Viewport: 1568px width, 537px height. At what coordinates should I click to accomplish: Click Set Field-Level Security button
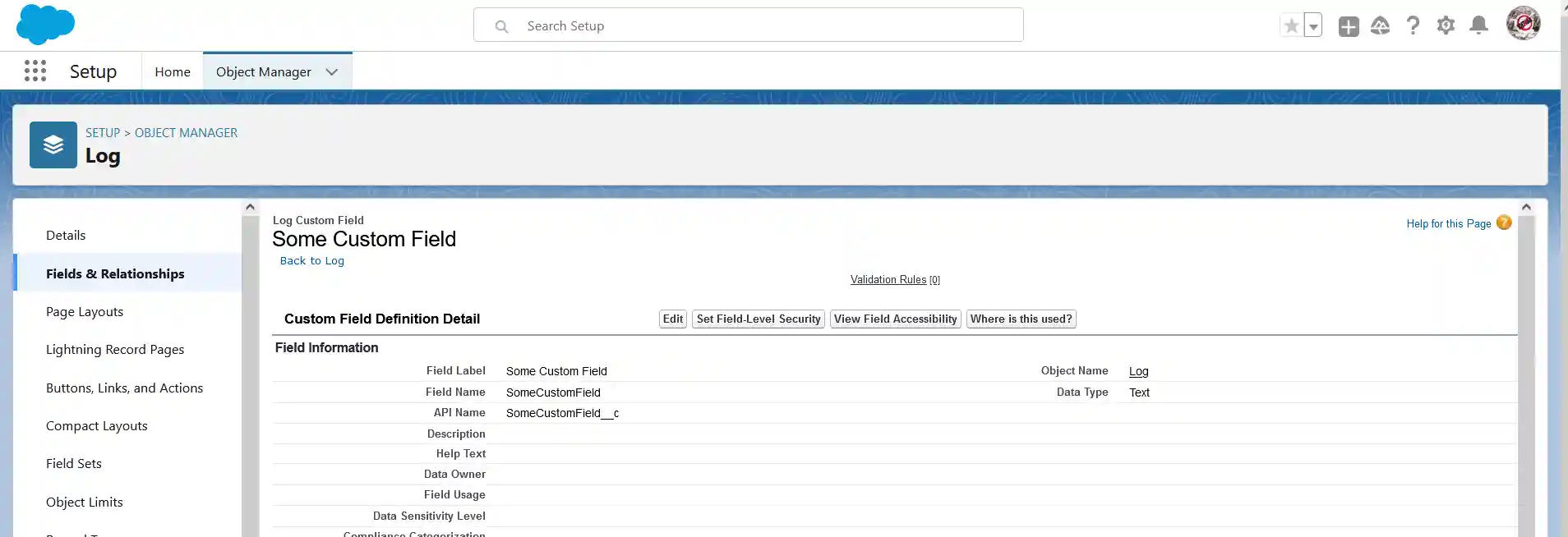click(759, 319)
